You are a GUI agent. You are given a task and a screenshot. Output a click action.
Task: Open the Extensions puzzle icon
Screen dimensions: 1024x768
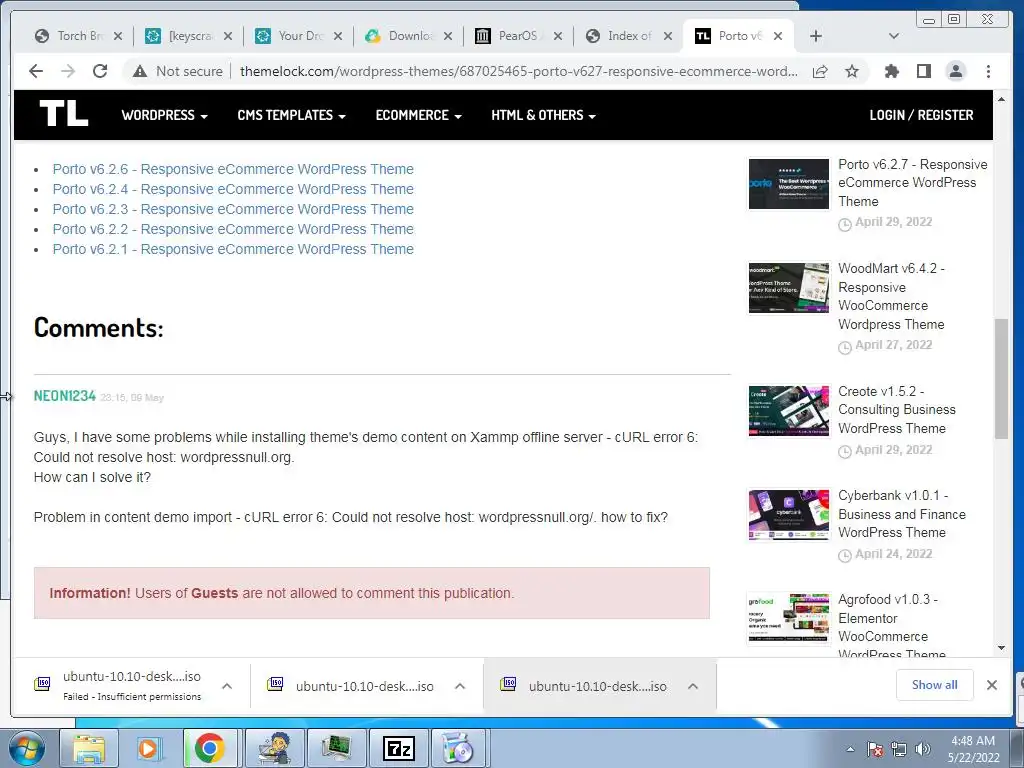(x=891, y=71)
